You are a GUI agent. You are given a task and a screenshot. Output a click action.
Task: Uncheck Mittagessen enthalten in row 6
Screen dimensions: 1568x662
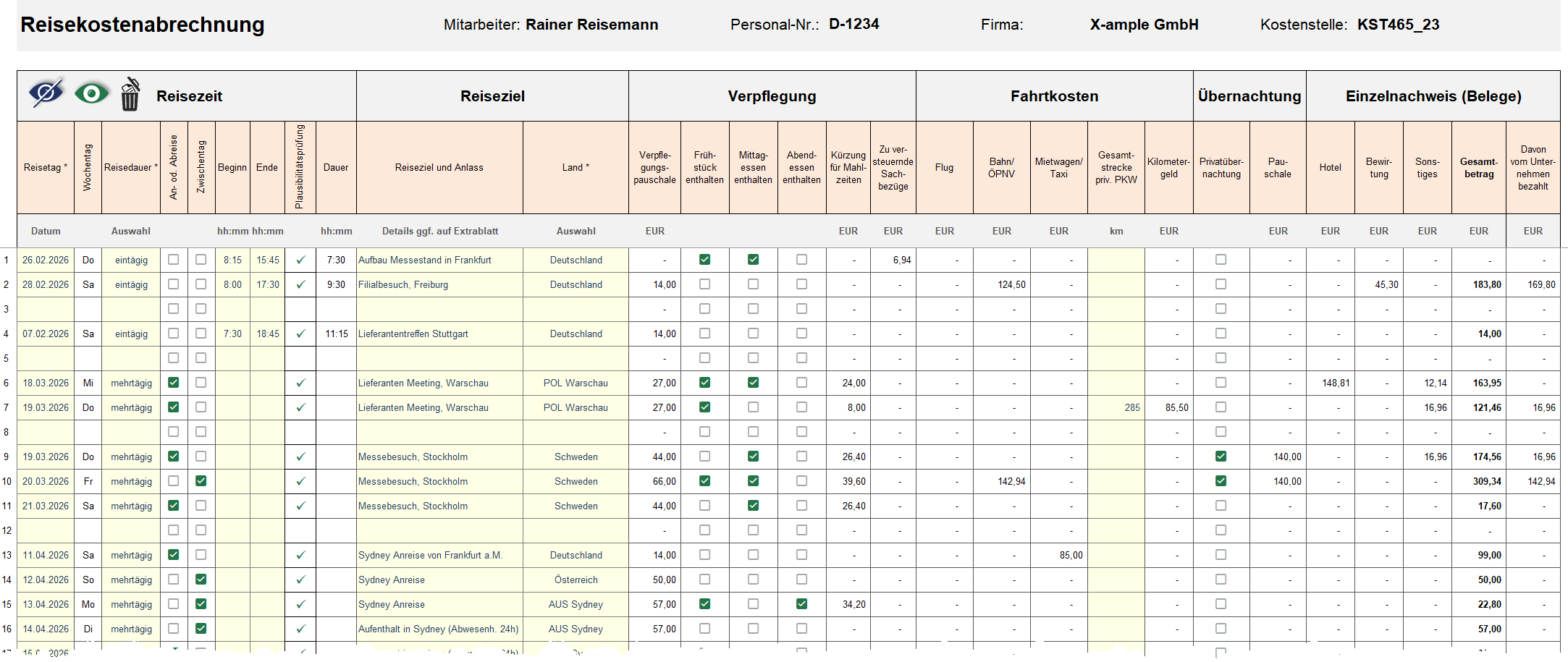pyautogui.click(x=753, y=383)
